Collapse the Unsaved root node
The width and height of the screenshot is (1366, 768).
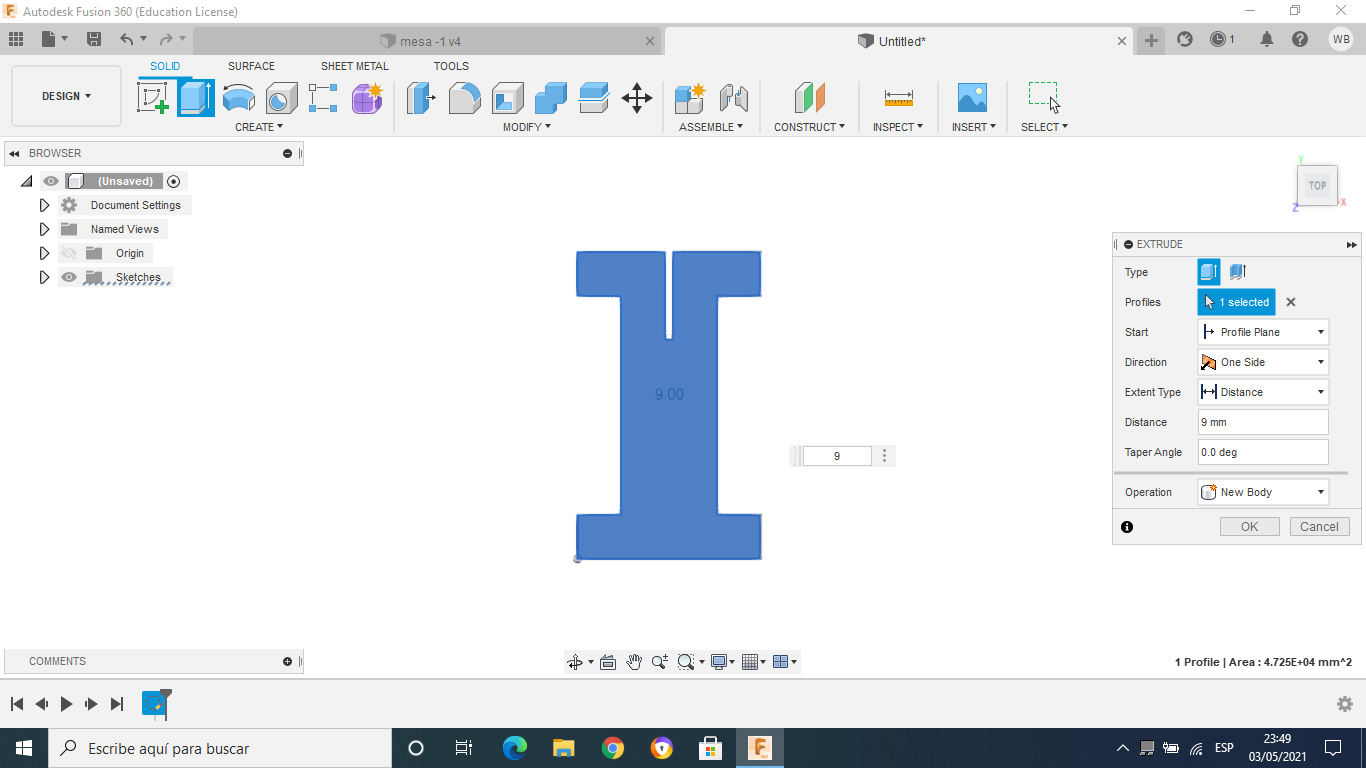coord(26,181)
